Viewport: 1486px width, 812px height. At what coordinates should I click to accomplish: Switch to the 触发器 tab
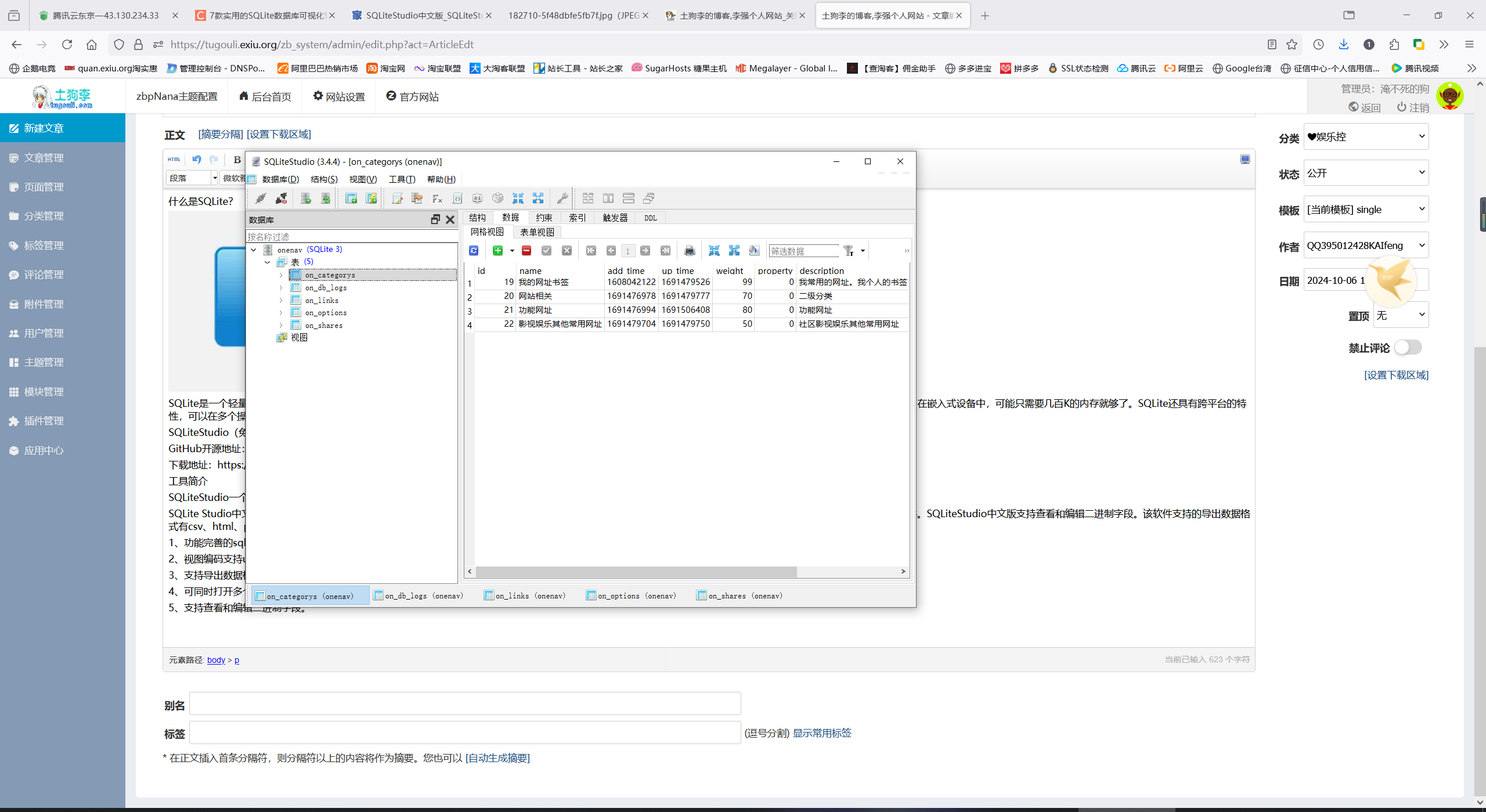615,218
